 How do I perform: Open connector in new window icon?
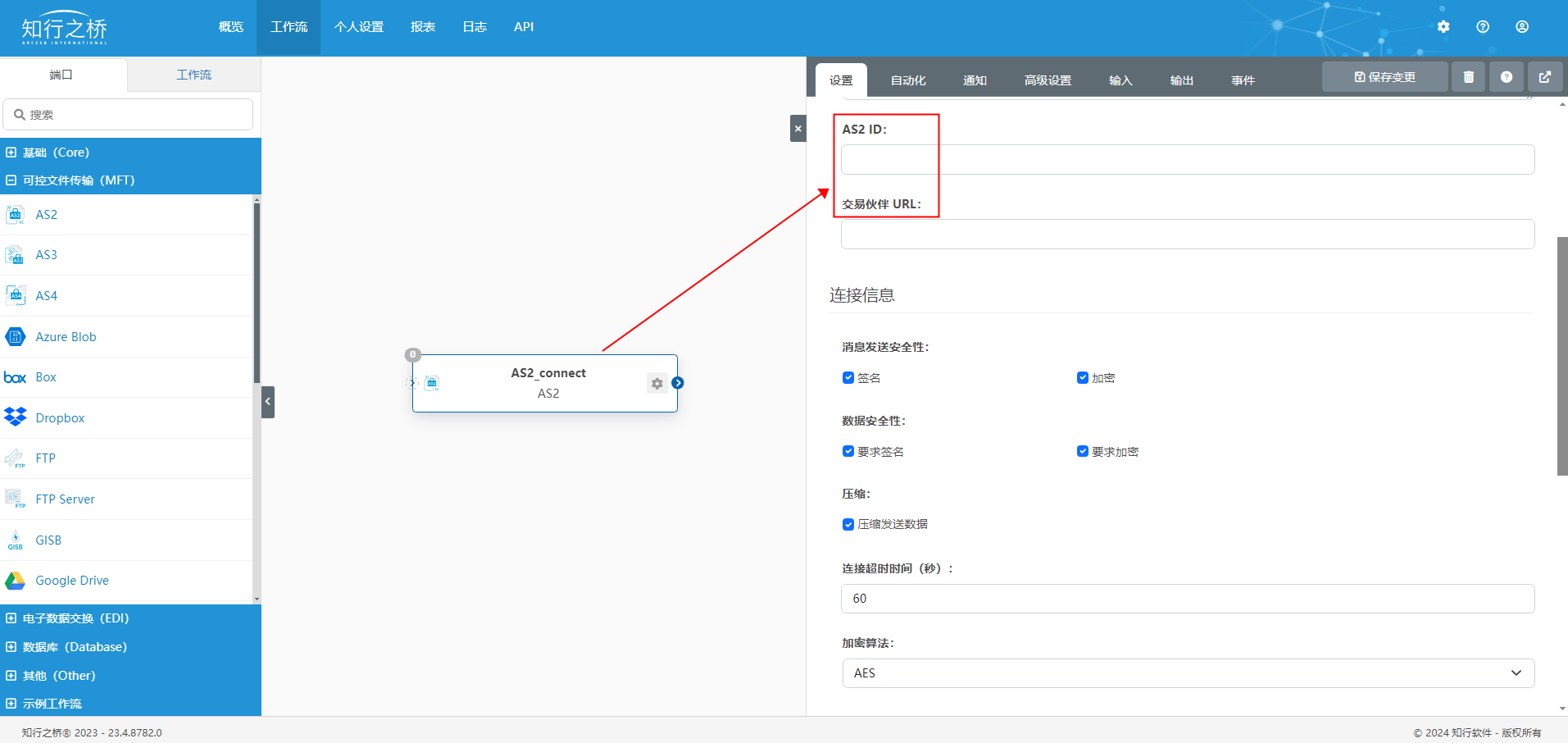pyautogui.click(x=1545, y=77)
